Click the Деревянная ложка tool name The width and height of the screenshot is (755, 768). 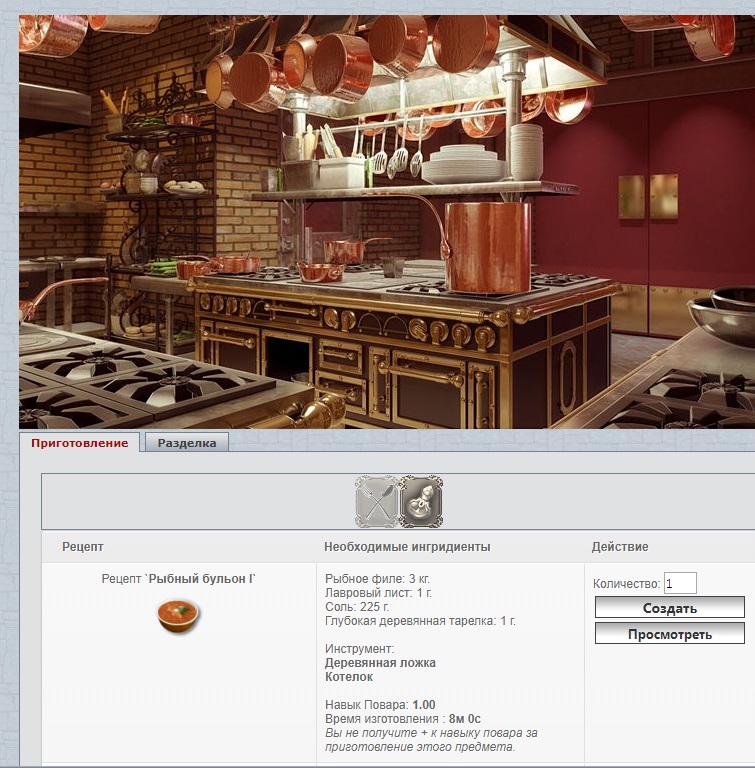tap(380, 663)
